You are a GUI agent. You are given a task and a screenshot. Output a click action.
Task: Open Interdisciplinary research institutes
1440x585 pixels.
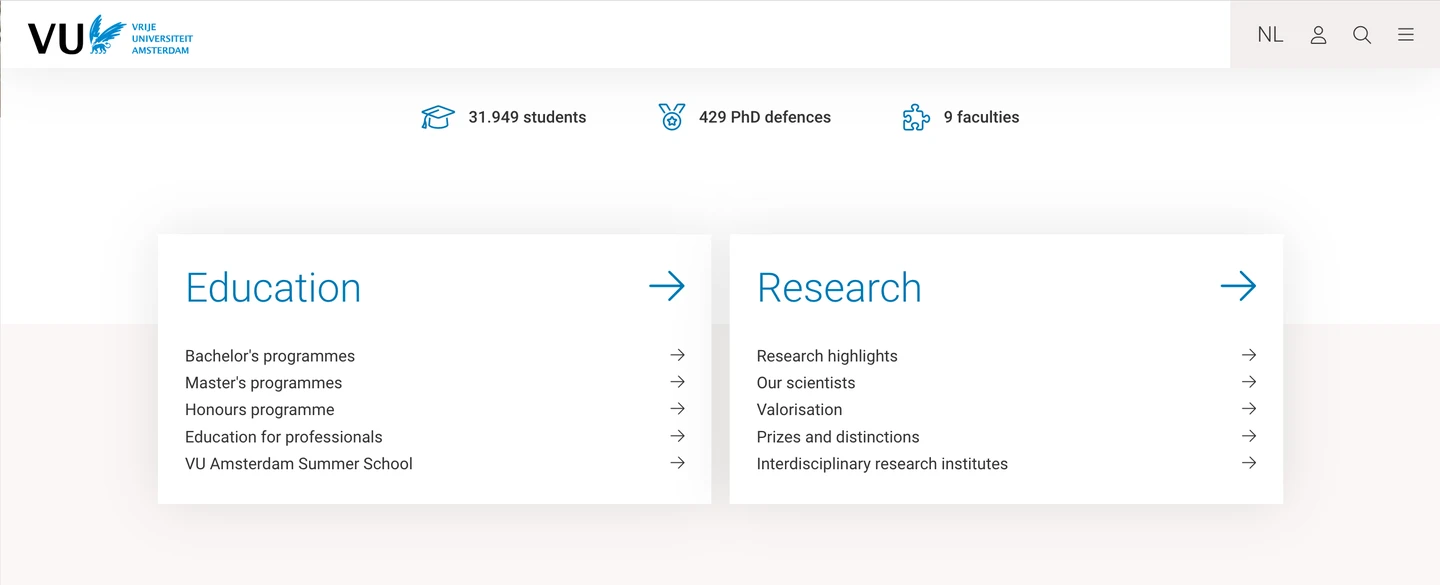pos(882,464)
